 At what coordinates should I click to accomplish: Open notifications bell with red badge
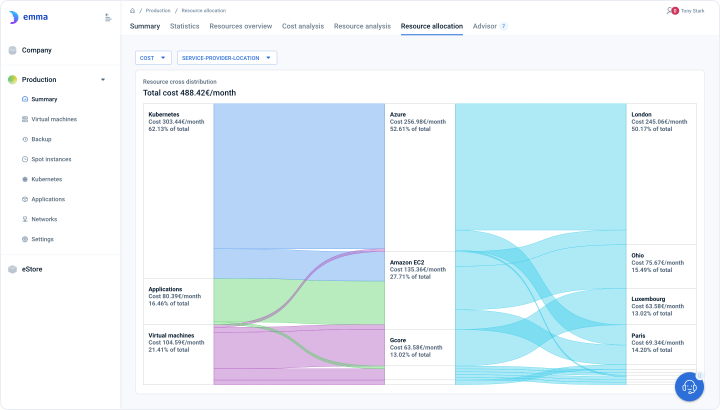(672, 11)
